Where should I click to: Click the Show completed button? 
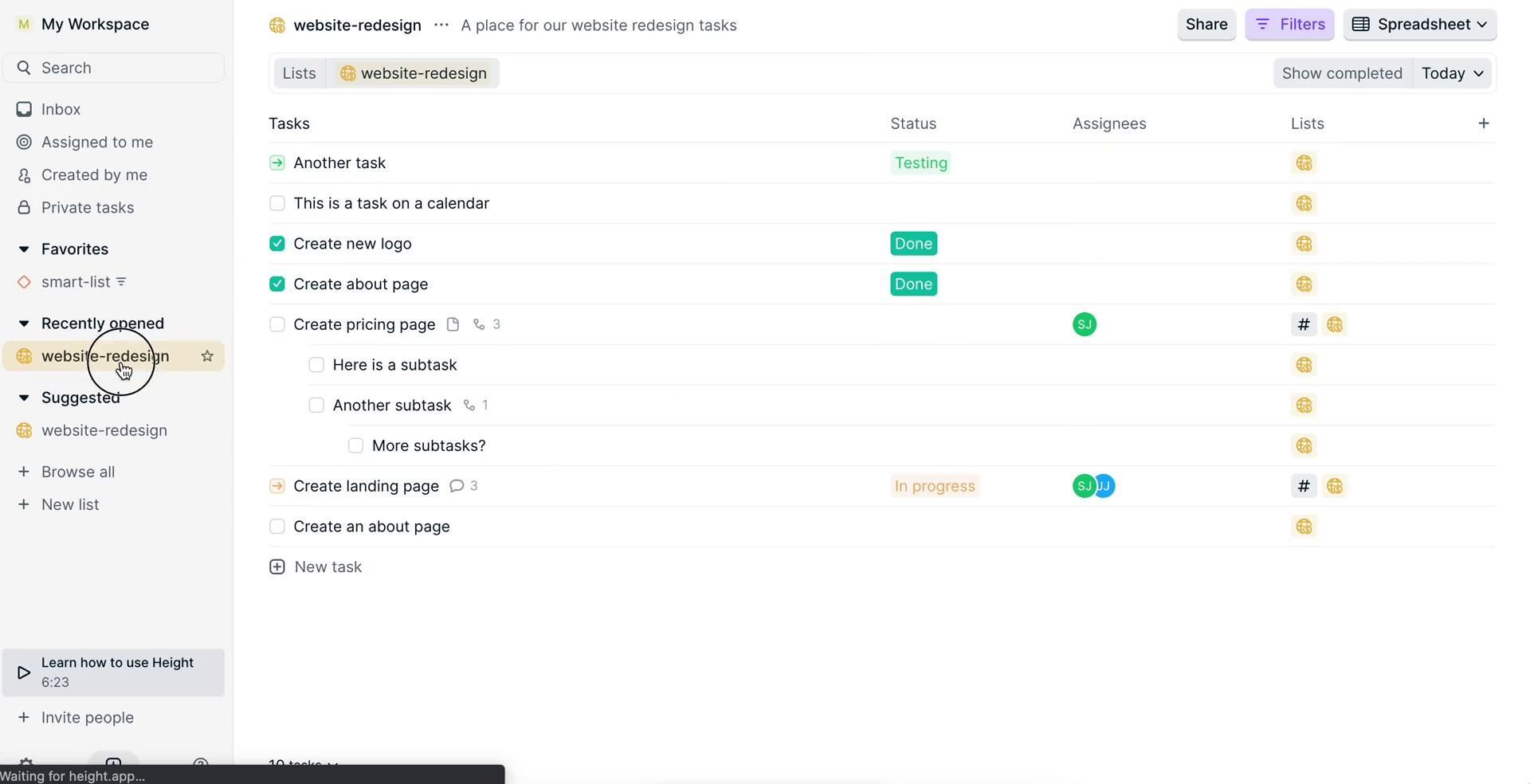pos(1341,73)
